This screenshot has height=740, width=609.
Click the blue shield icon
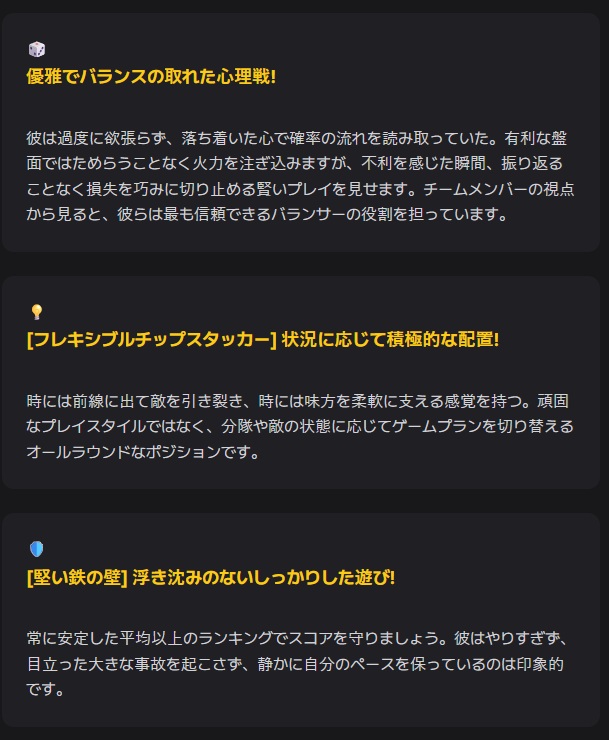point(36,549)
